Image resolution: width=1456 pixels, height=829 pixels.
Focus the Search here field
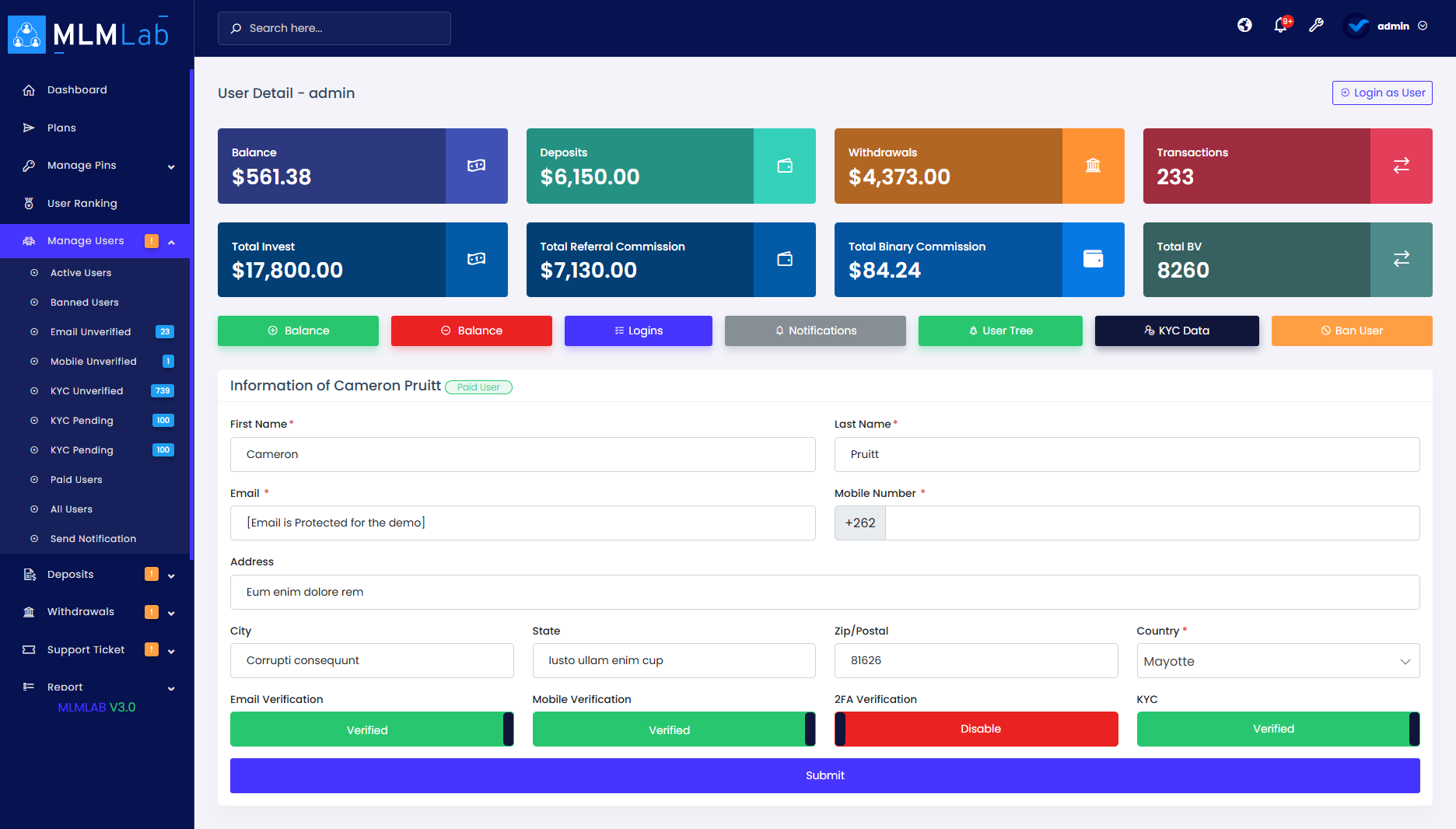coord(334,28)
